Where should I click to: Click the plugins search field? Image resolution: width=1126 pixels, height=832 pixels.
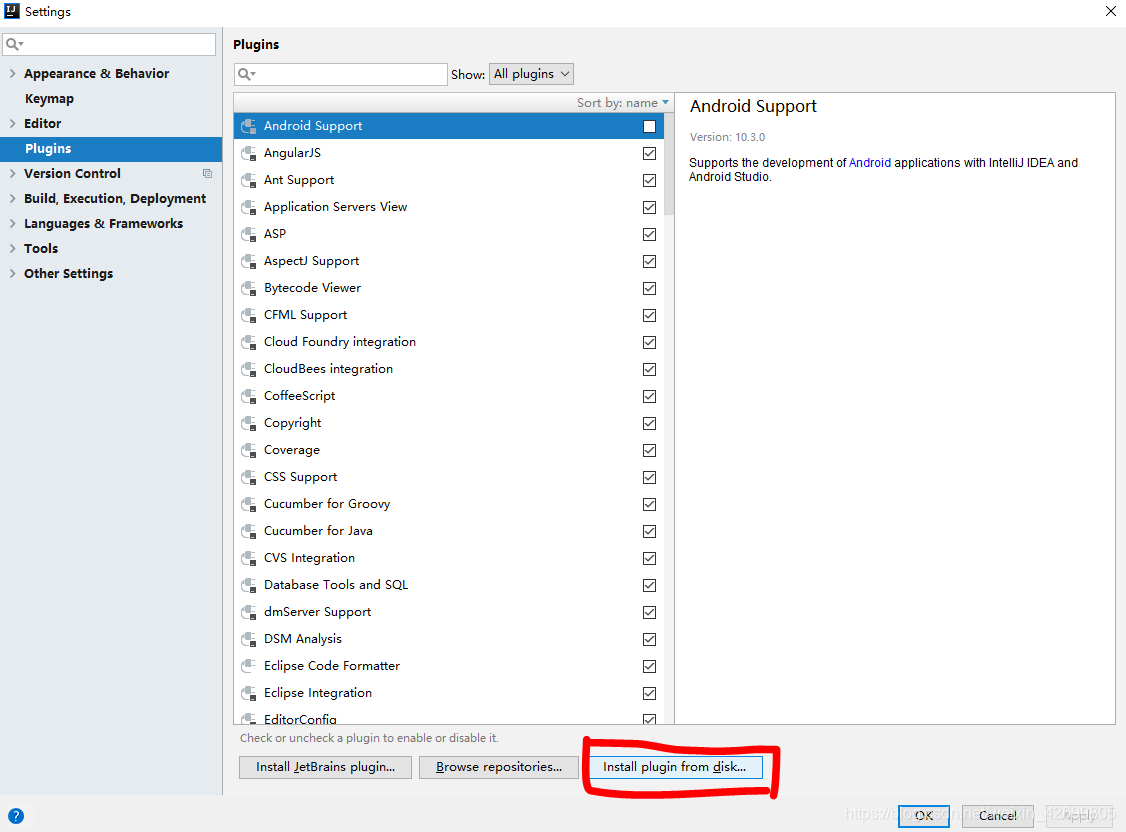coord(341,74)
